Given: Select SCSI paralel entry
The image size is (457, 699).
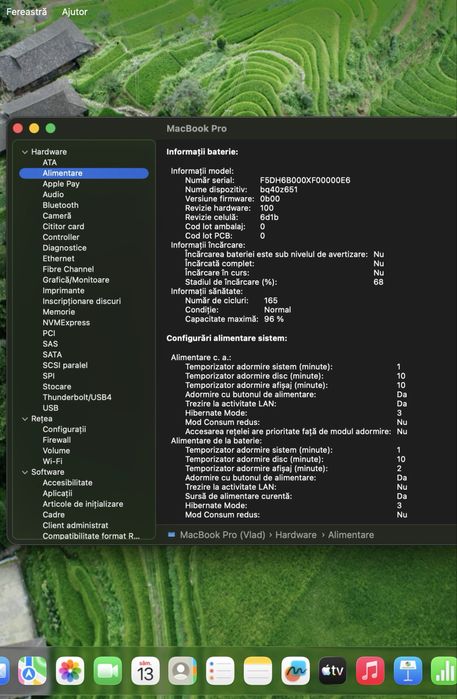Looking at the screenshot, I should tap(65, 366).
